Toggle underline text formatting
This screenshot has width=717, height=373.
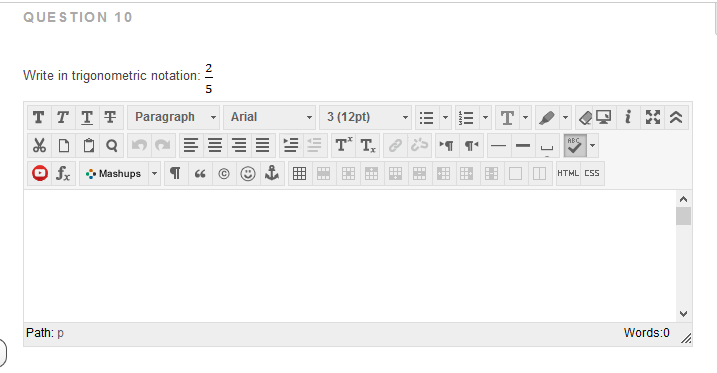click(87, 117)
